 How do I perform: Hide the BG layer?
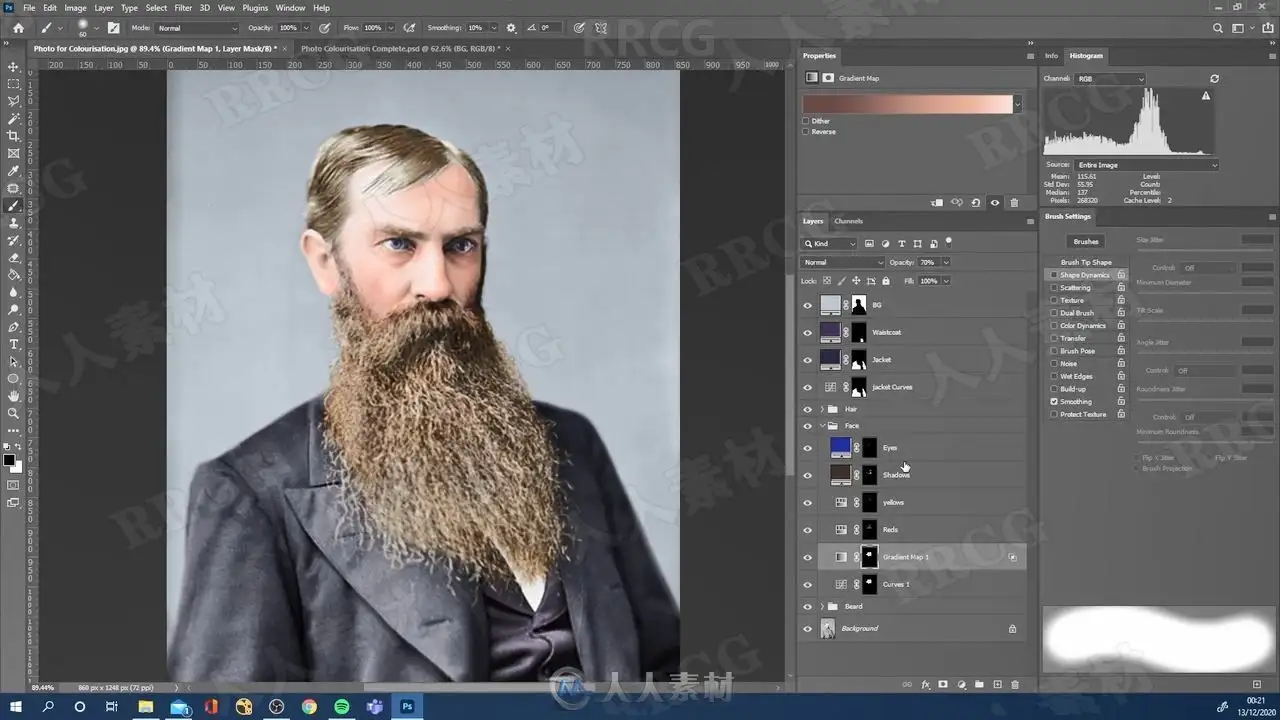click(808, 305)
